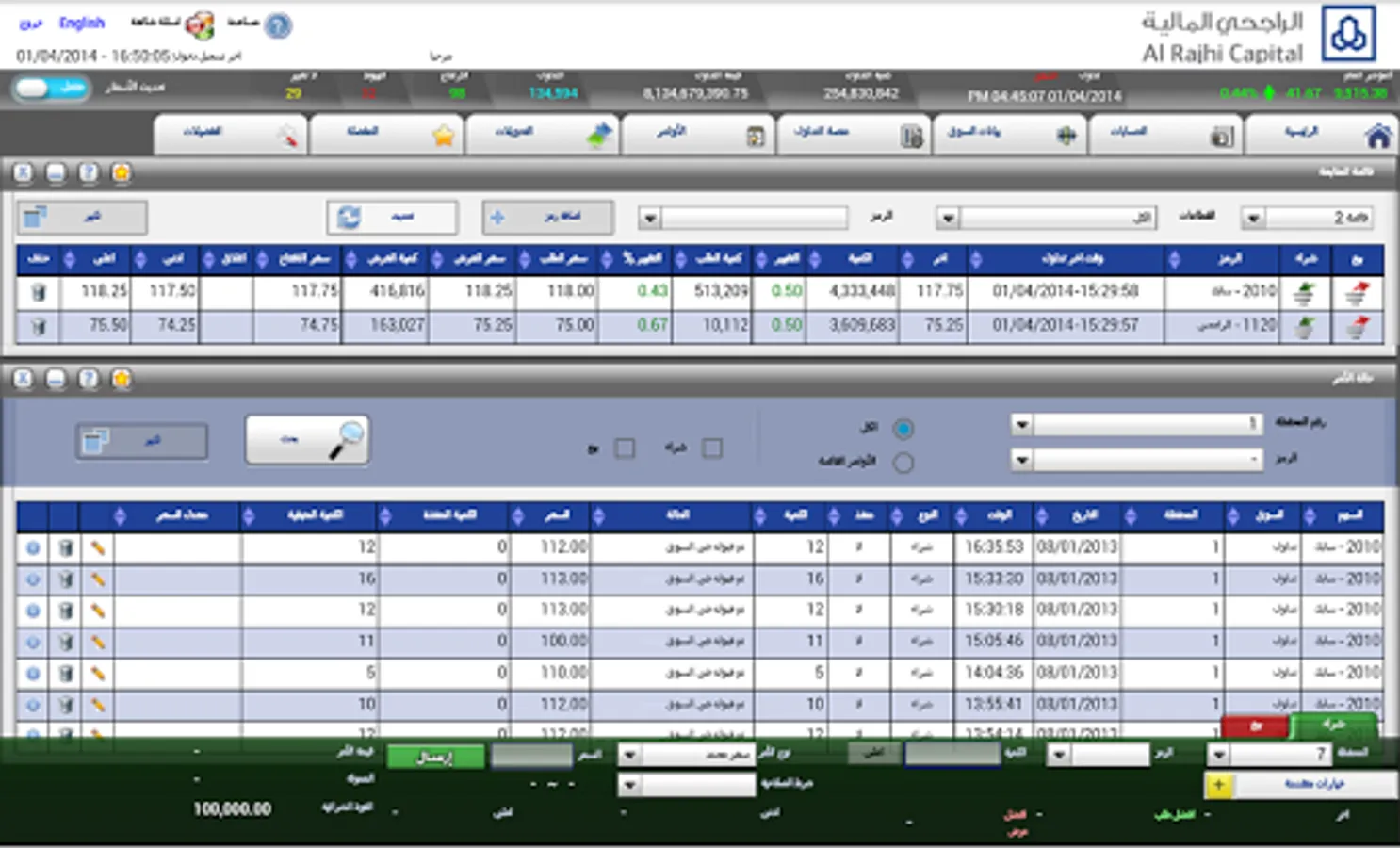The width and height of the screenshot is (1400, 848).
Task: Delete the order placed at 15:30:18
Action: (65, 611)
